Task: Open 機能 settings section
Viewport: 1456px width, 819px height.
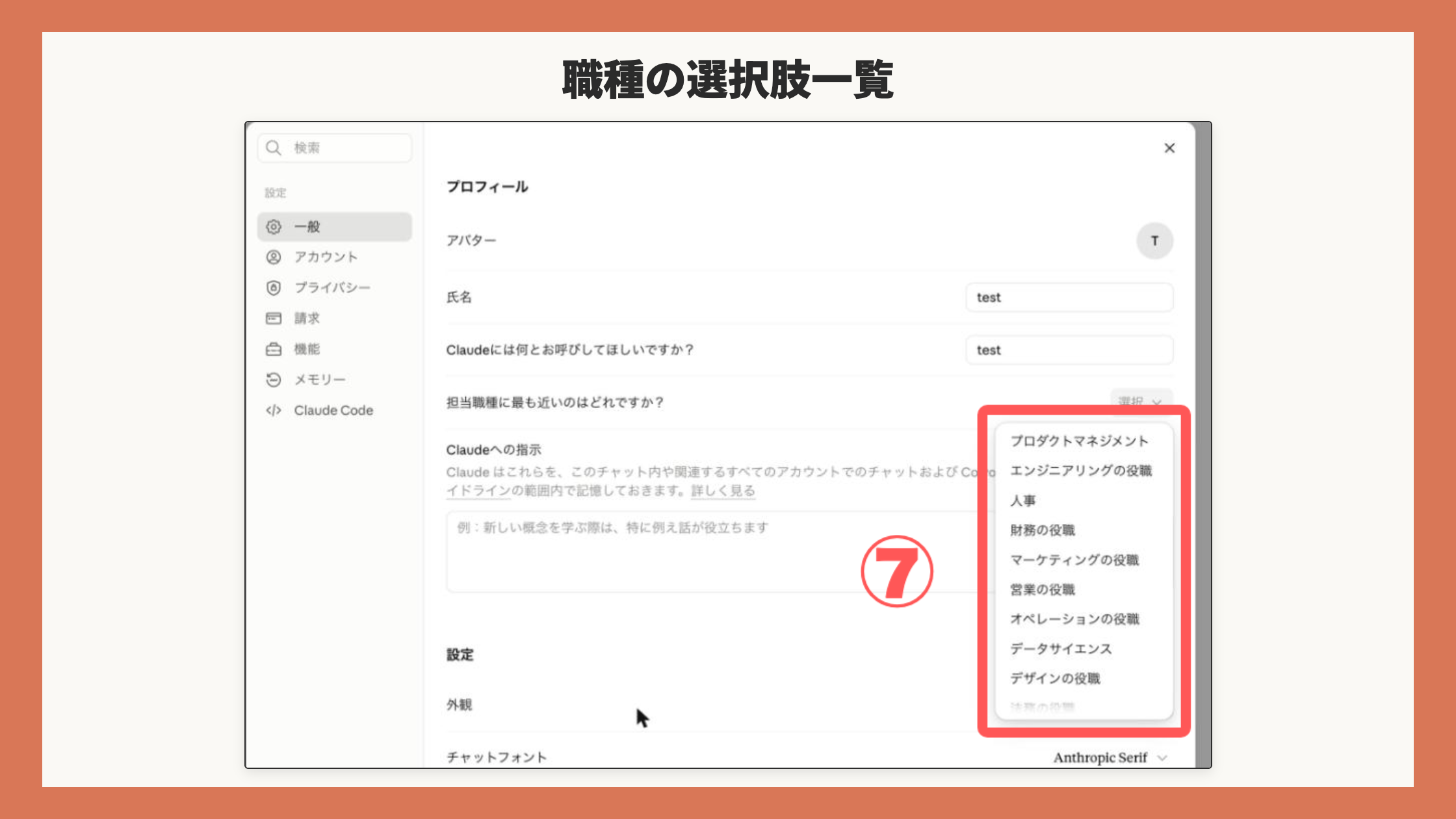Action: coord(335,349)
